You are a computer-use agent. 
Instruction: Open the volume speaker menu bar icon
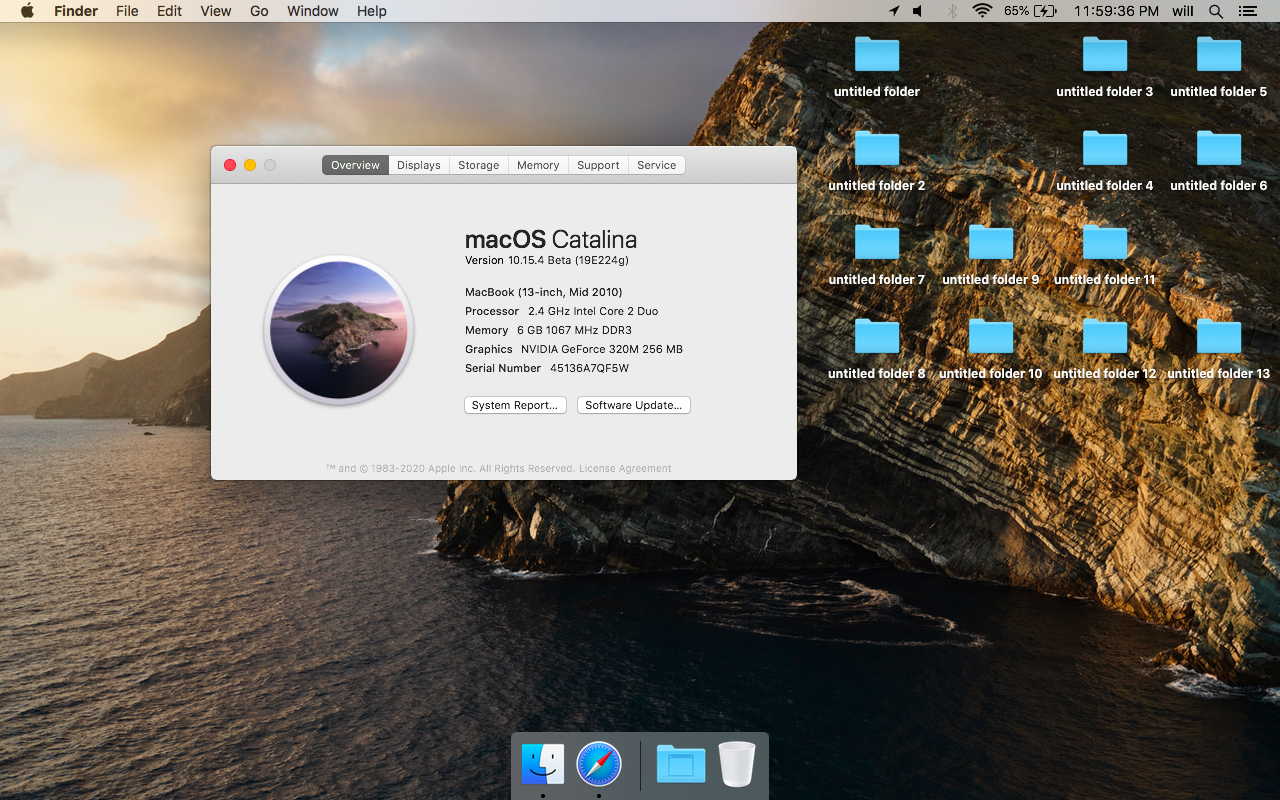click(x=918, y=11)
